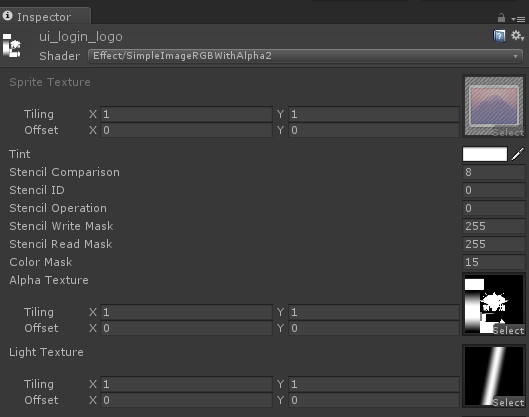The height and width of the screenshot is (417, 529).
Task: Switch to the Inspector tab
Action: pos(44,17)
